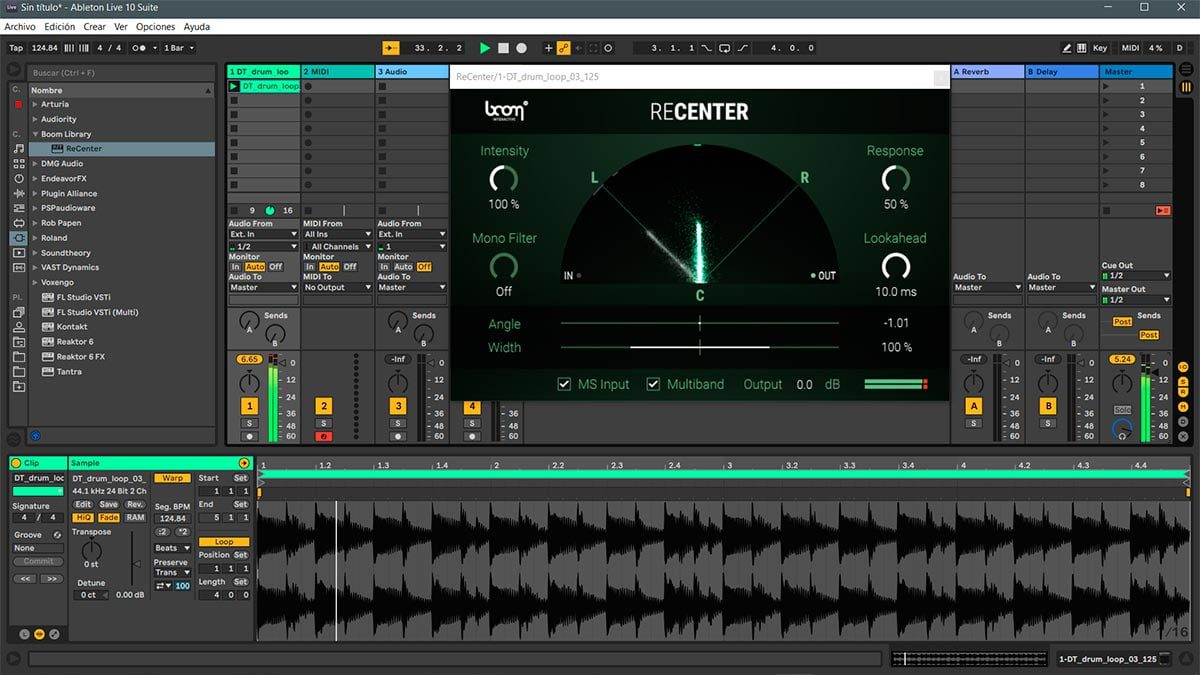Open the Ver menu
This screenshot has width=1200, height=675.
click(121, 27)
